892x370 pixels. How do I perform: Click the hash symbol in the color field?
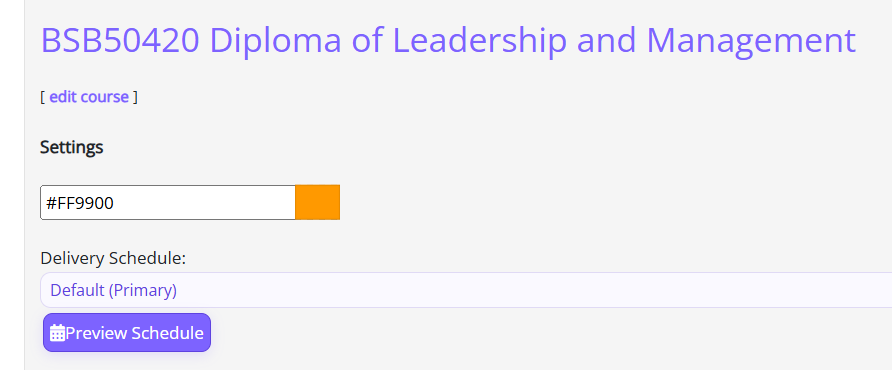pos(51,203)
